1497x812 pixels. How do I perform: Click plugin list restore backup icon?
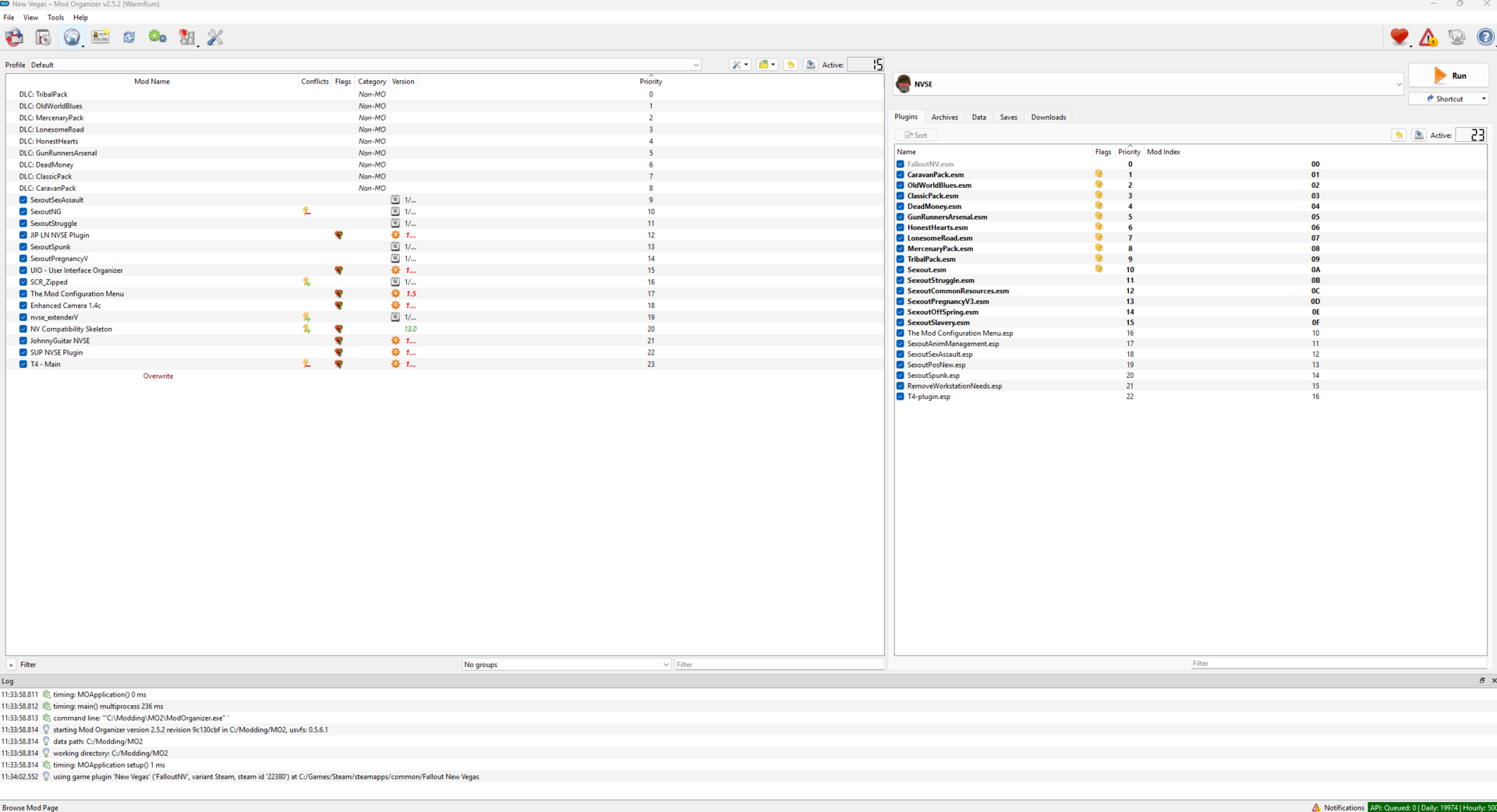(x=1399, y=135)
